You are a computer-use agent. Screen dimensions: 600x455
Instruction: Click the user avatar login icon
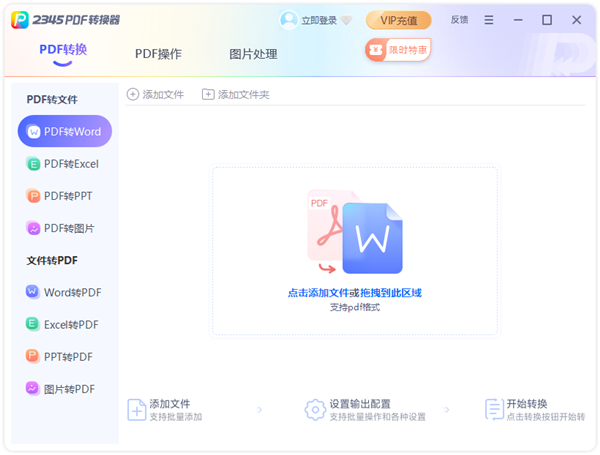coord(289,20)
